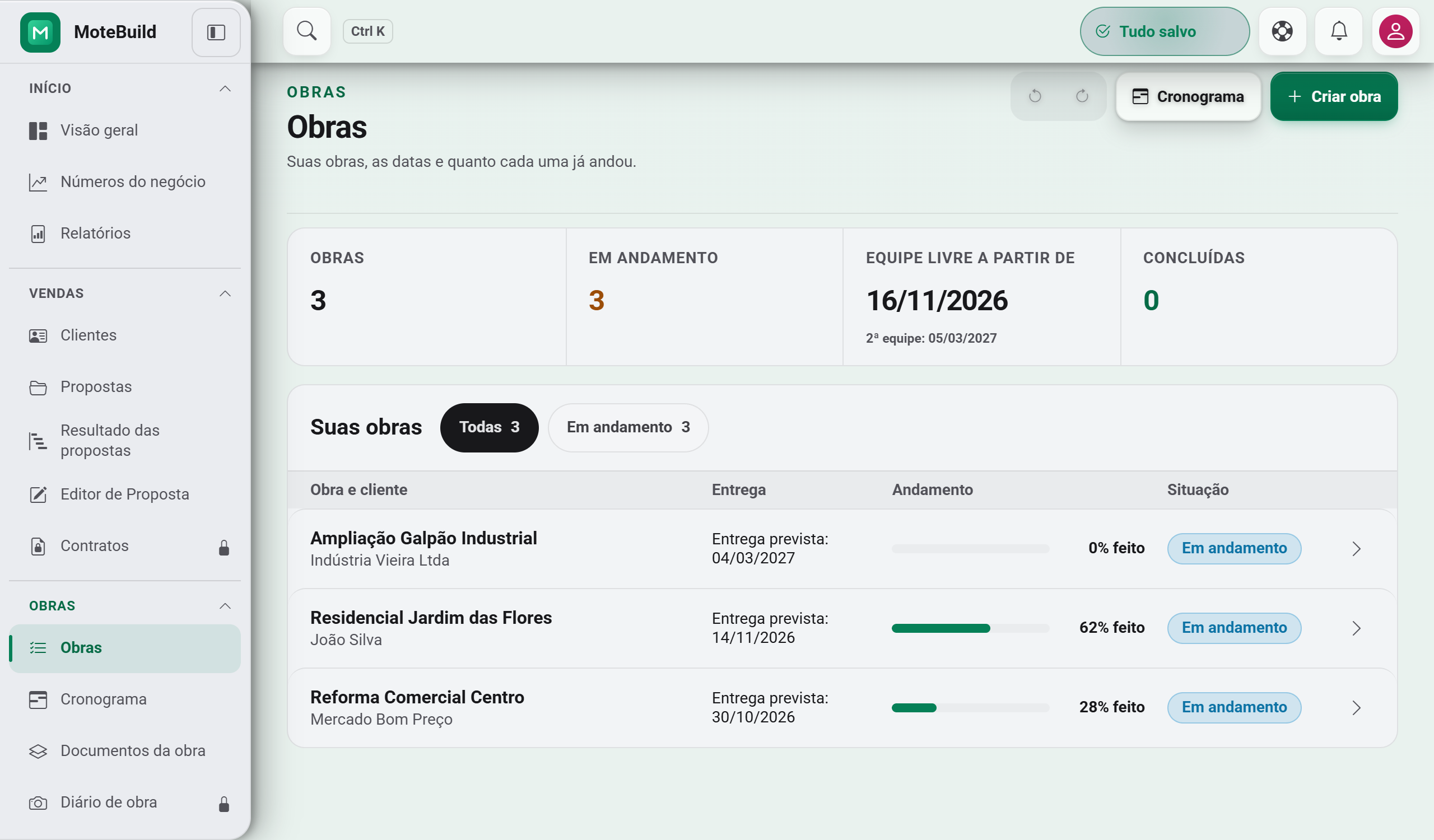Collapse the INÍCIO section
This screenshot has height=840, width=1434.
(x=225, y=88)
